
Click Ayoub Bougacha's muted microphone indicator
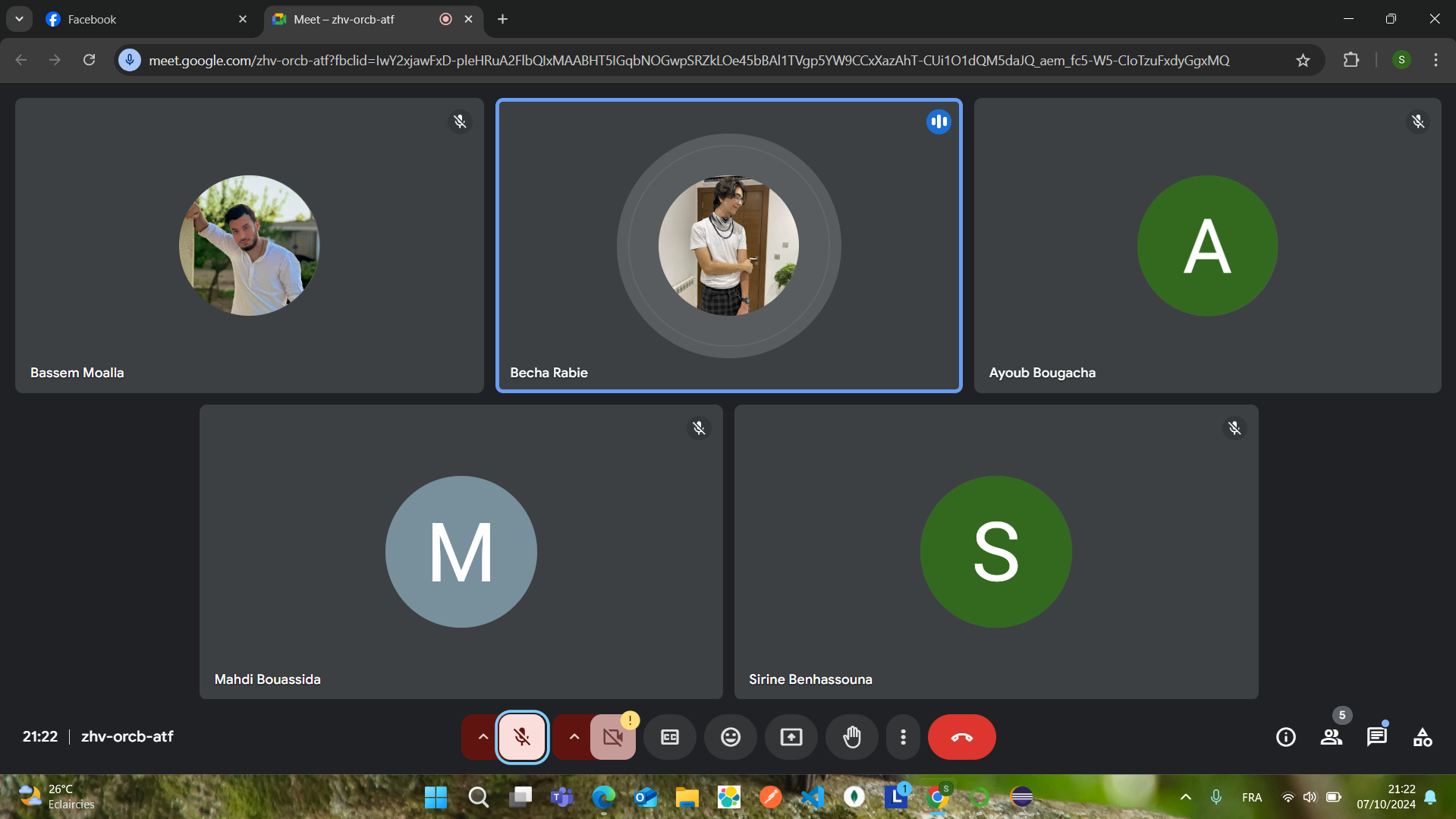pos(1418,121)
